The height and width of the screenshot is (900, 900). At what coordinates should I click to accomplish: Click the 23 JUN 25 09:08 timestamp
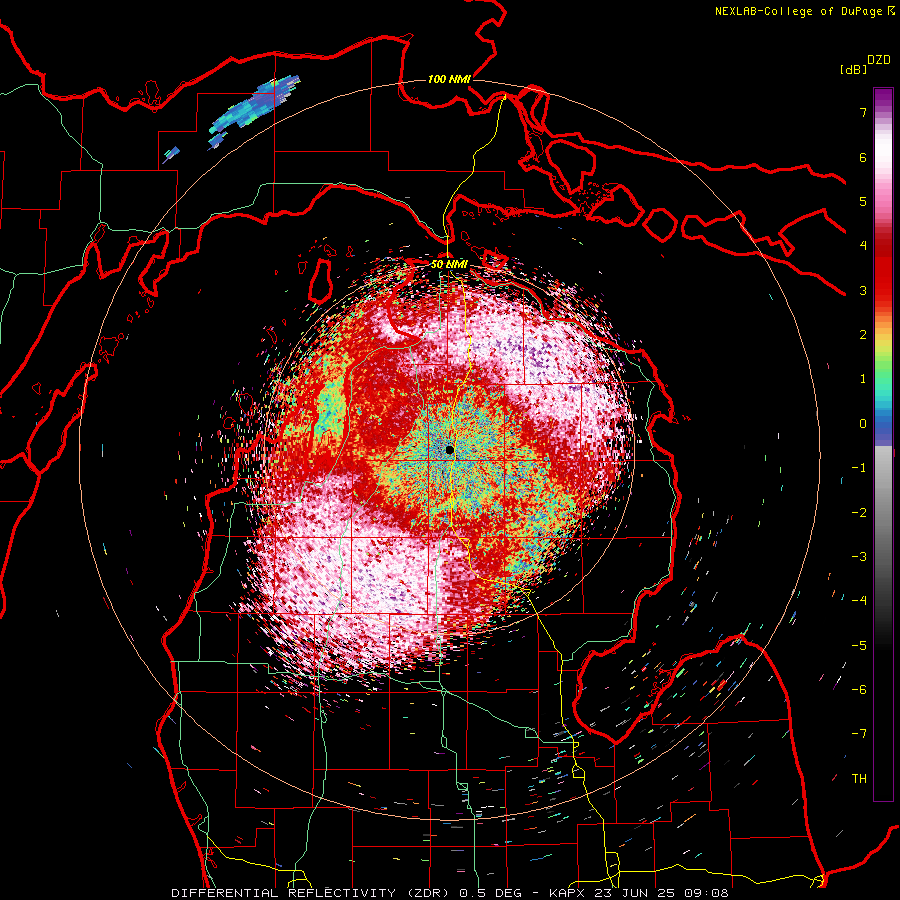[662, 893]
